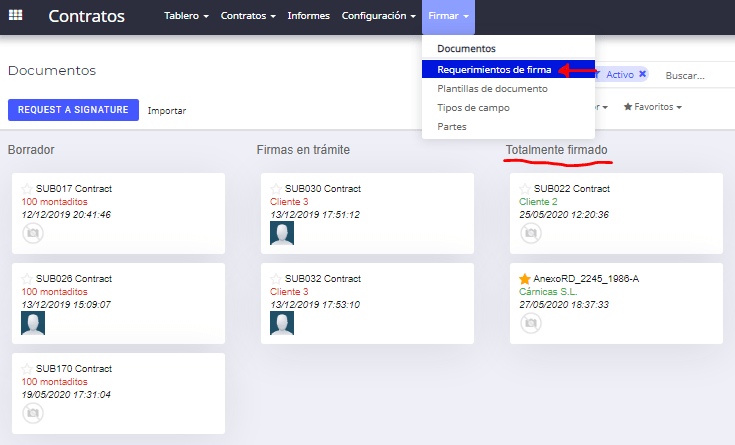
Task: Click camera placeholder on AnexoRD_2245_1986-A card
Action: click(x=531, y=323)
